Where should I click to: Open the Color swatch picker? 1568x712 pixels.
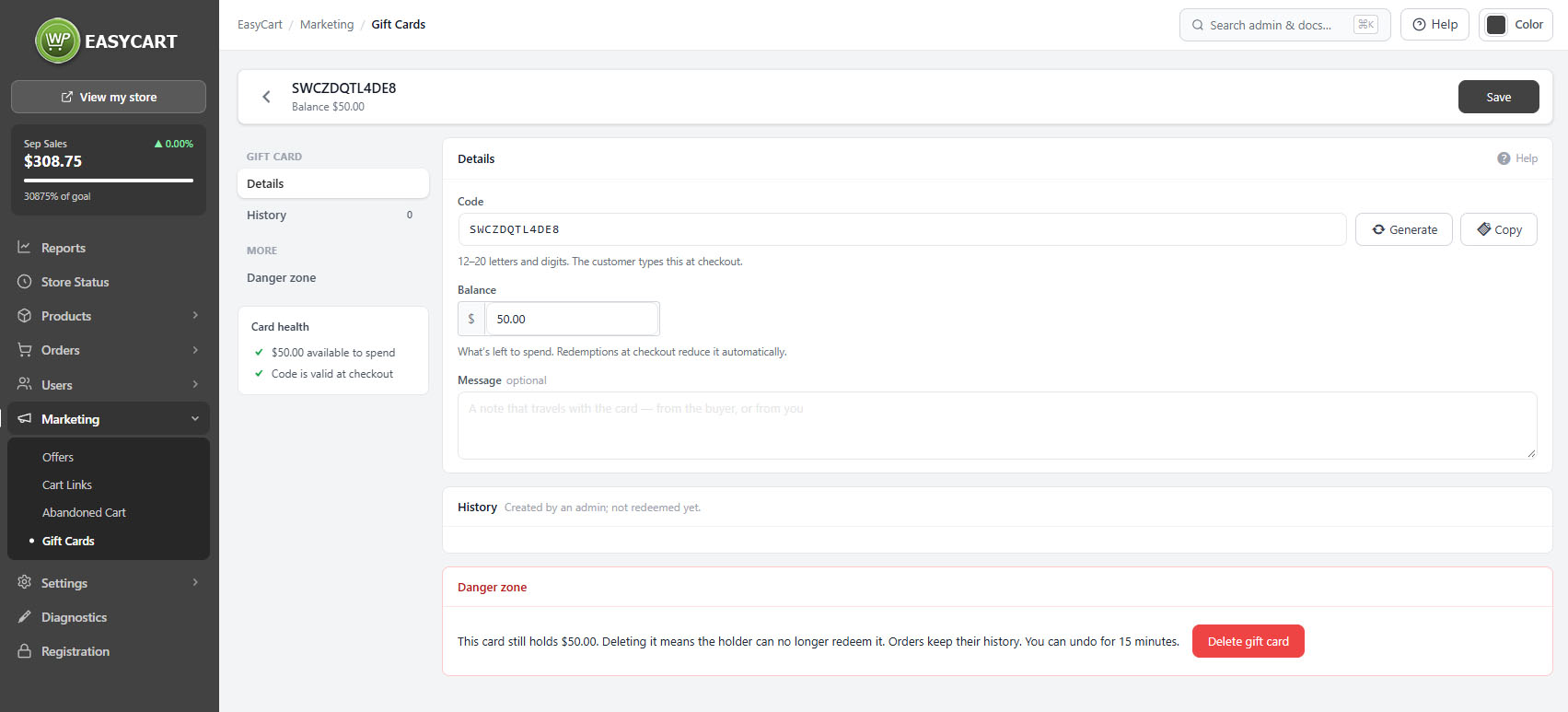click(1497, 25)
